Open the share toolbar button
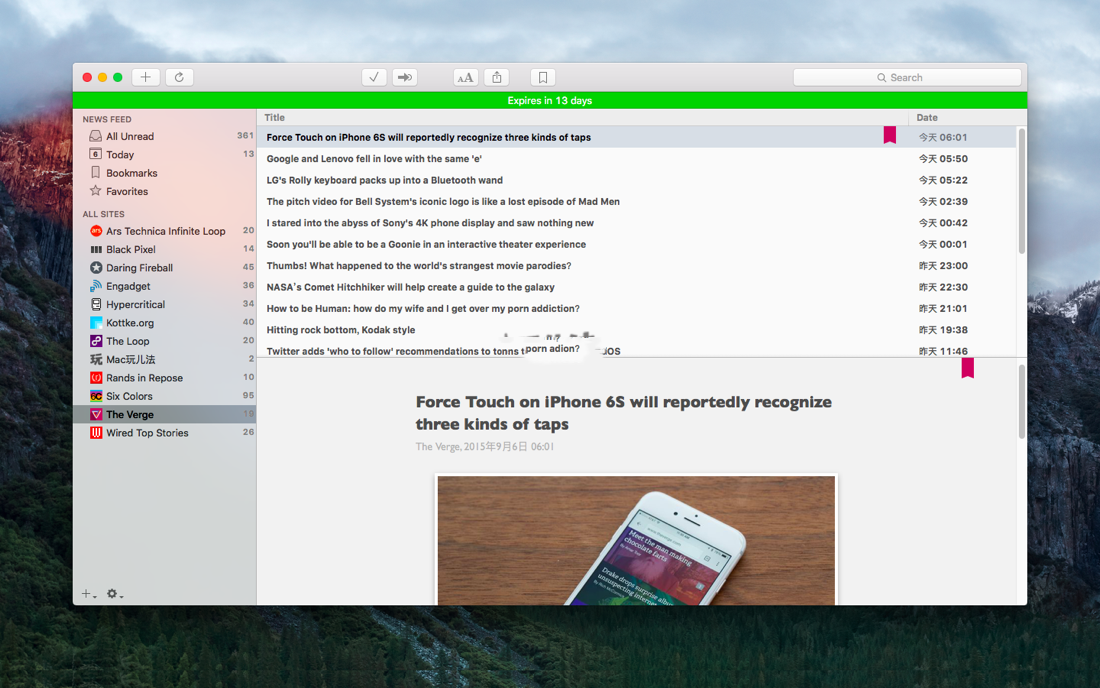The height and width of the screenshot is (688, 1100). click(x=497, y=77)
